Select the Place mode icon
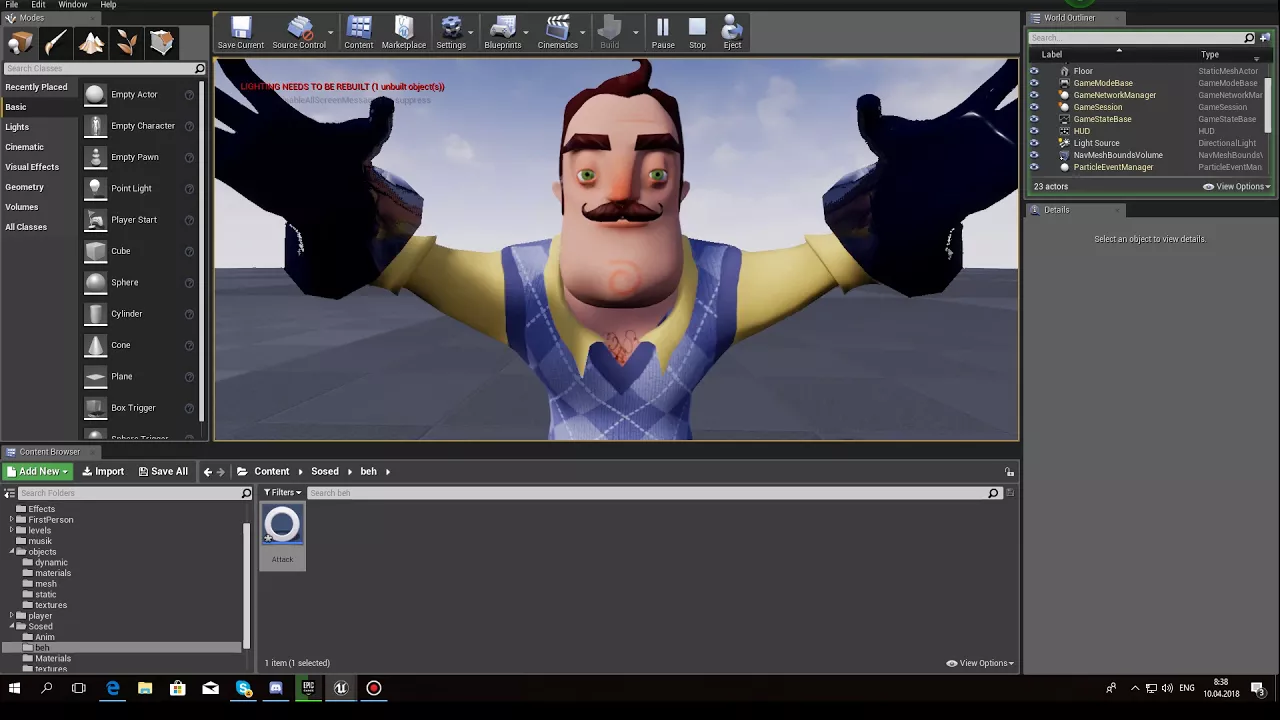The height and width of the screenshot is (720, 1280). (20, 42)
